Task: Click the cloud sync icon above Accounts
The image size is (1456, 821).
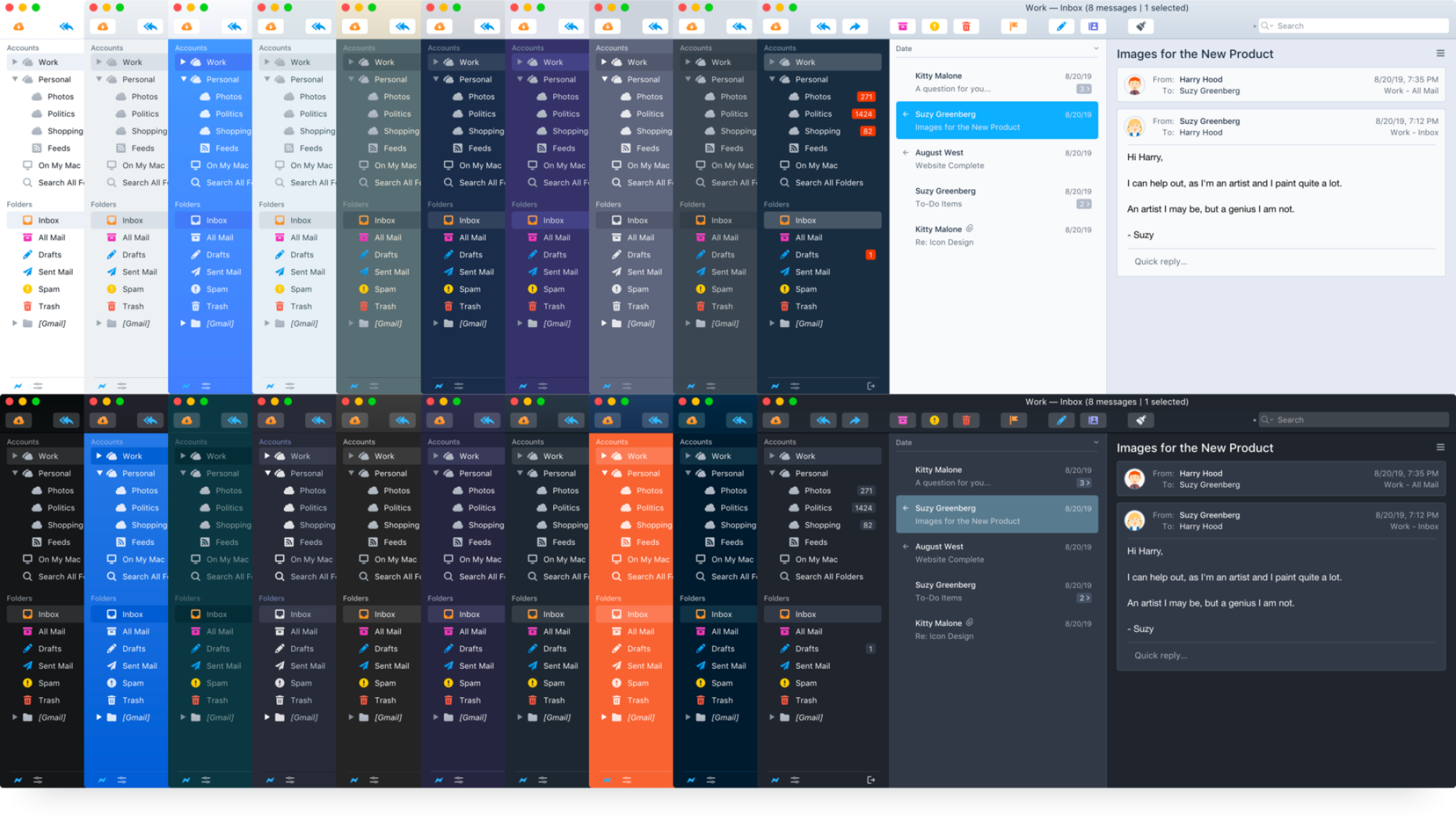Action: pyautogui.click(x=776, y=26)
